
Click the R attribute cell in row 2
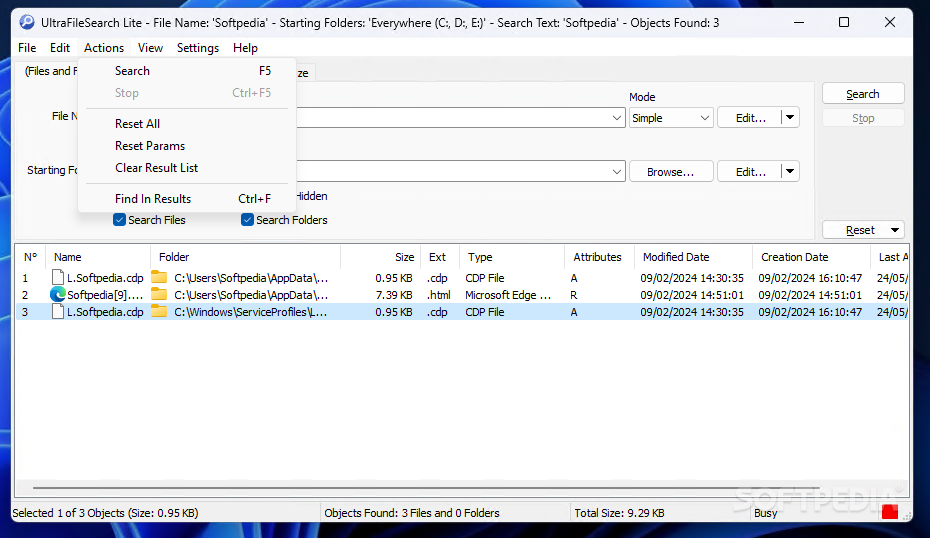coord(574,295)
